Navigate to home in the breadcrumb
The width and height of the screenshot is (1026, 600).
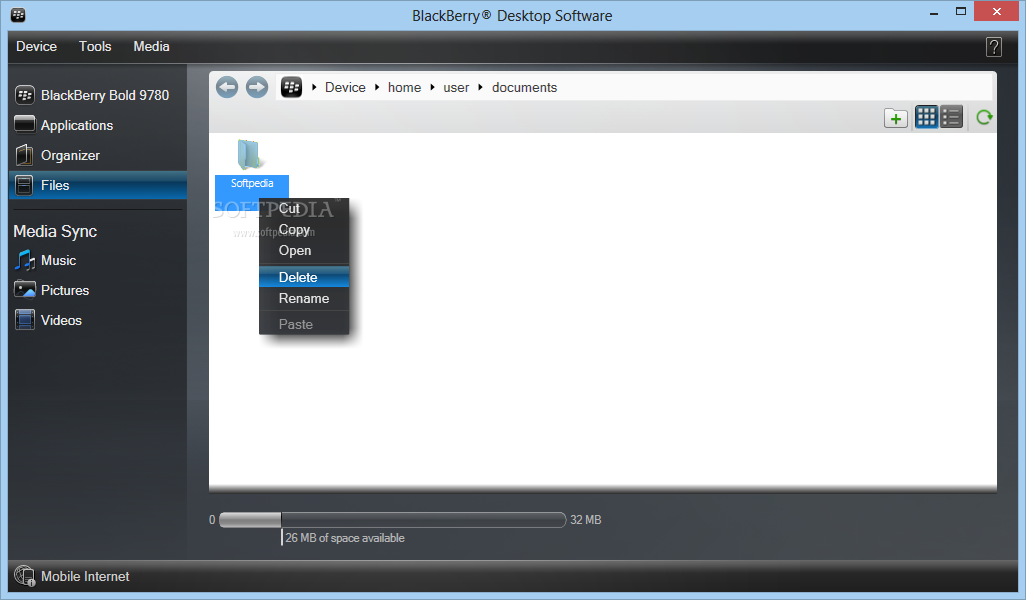point(404,88)
